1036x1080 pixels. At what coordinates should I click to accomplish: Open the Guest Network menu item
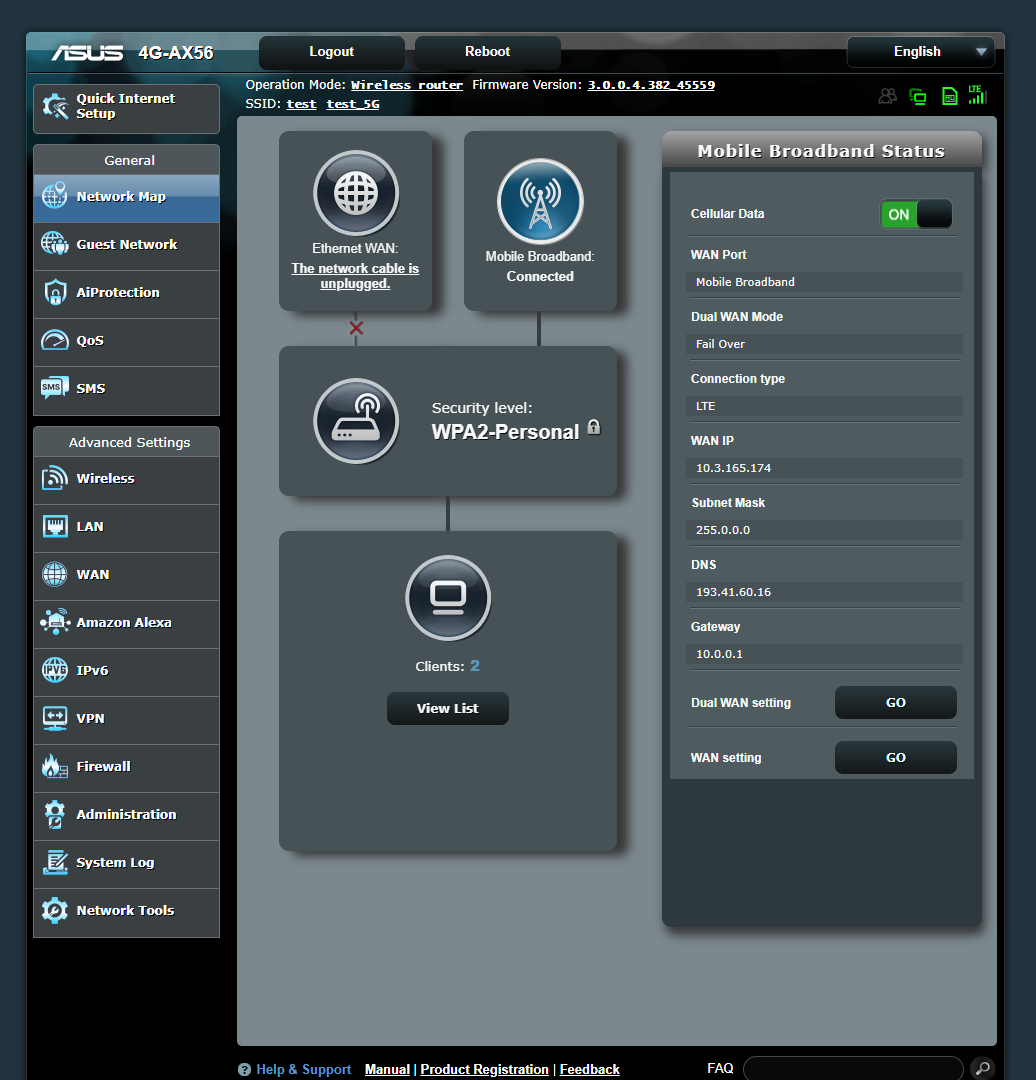pyautogui.click(x=127, y=246)
